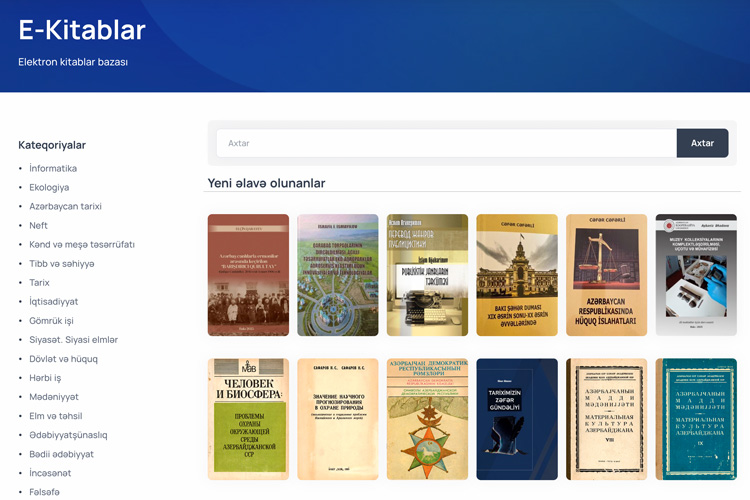Screen dimensions: 750x500
Task: Open the typewriter cover book thumbnail
Action: [427, 275]
